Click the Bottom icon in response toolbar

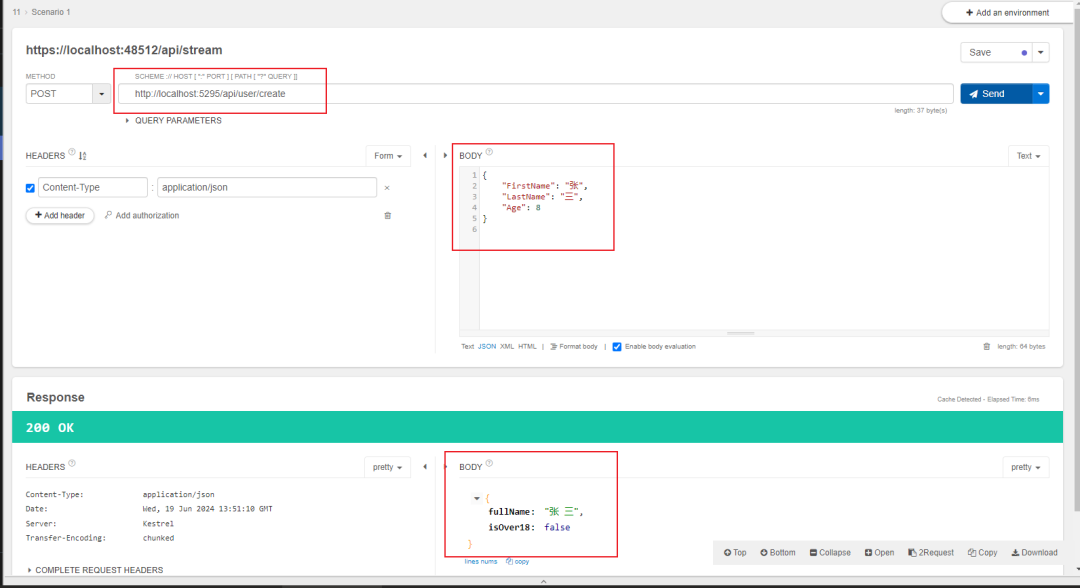point(764,552)
